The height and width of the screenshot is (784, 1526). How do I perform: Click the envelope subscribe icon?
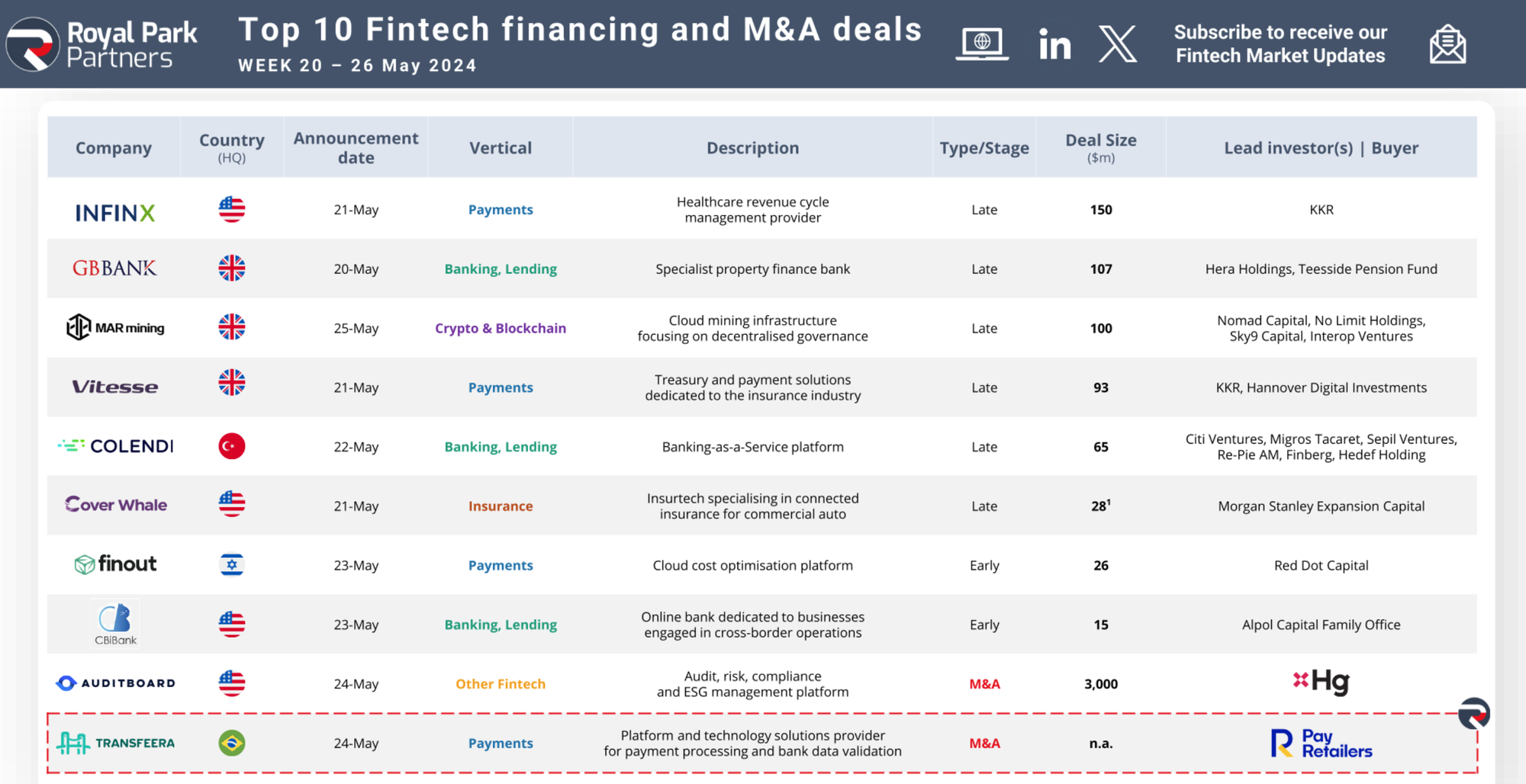click(1447, 44)
